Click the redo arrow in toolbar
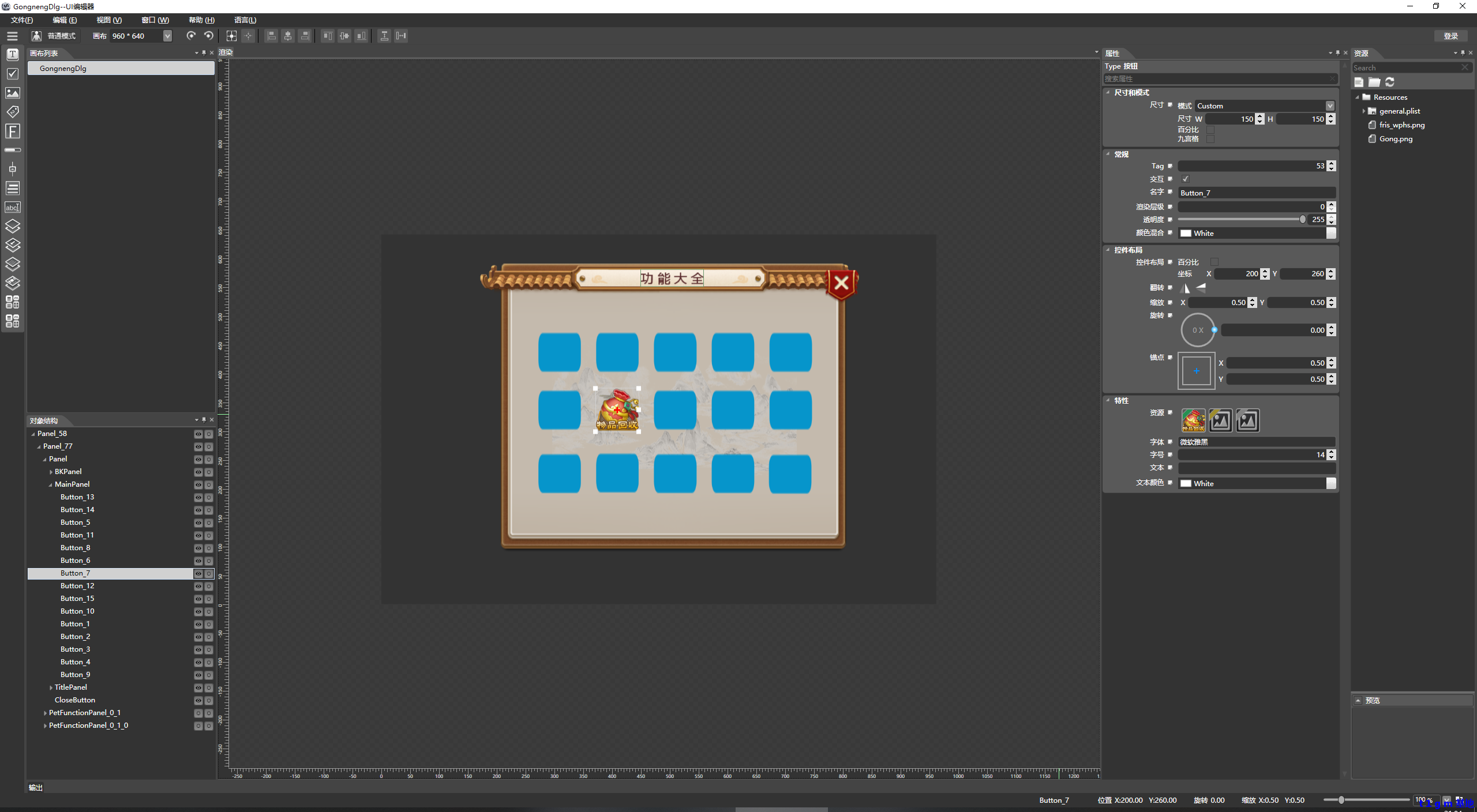 click(191, 36)
